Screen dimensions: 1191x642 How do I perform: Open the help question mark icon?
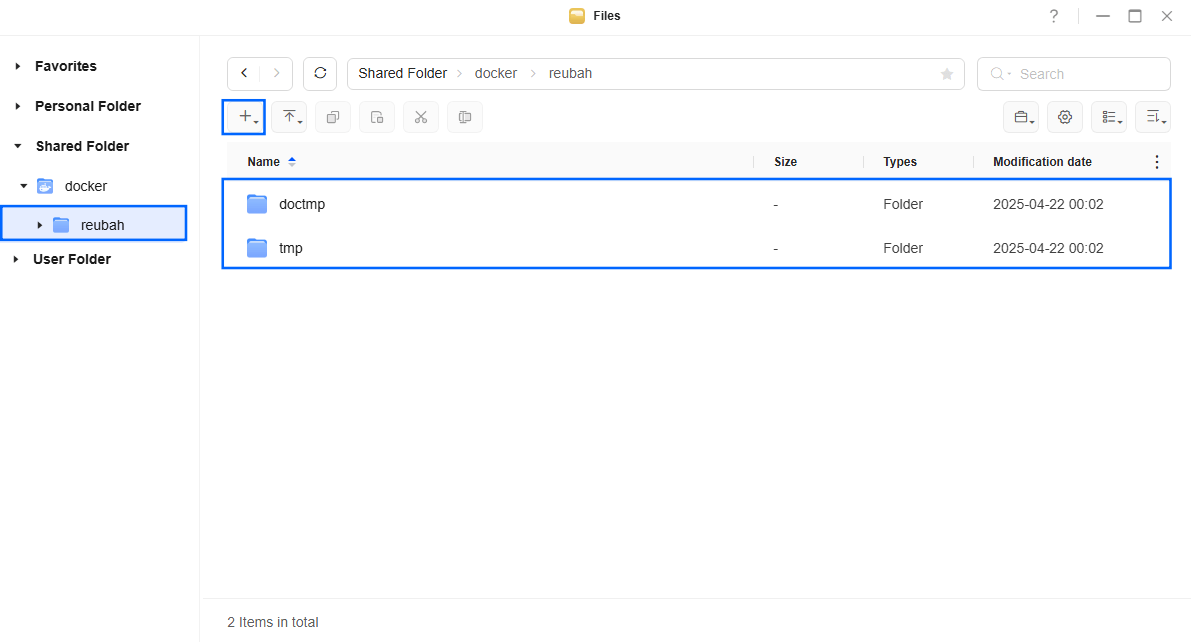coord(1053,16)
